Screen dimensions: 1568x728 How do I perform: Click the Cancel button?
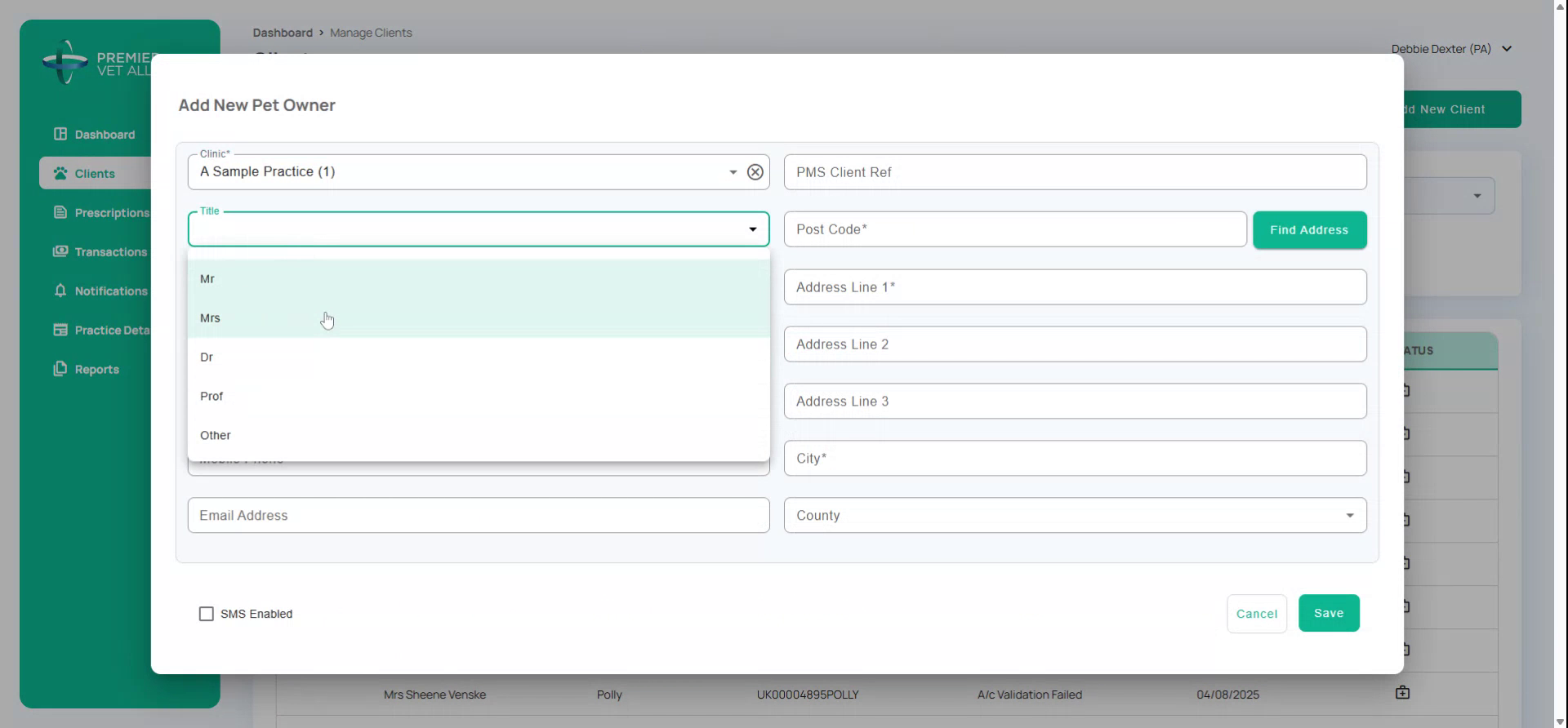[1257, 614]
